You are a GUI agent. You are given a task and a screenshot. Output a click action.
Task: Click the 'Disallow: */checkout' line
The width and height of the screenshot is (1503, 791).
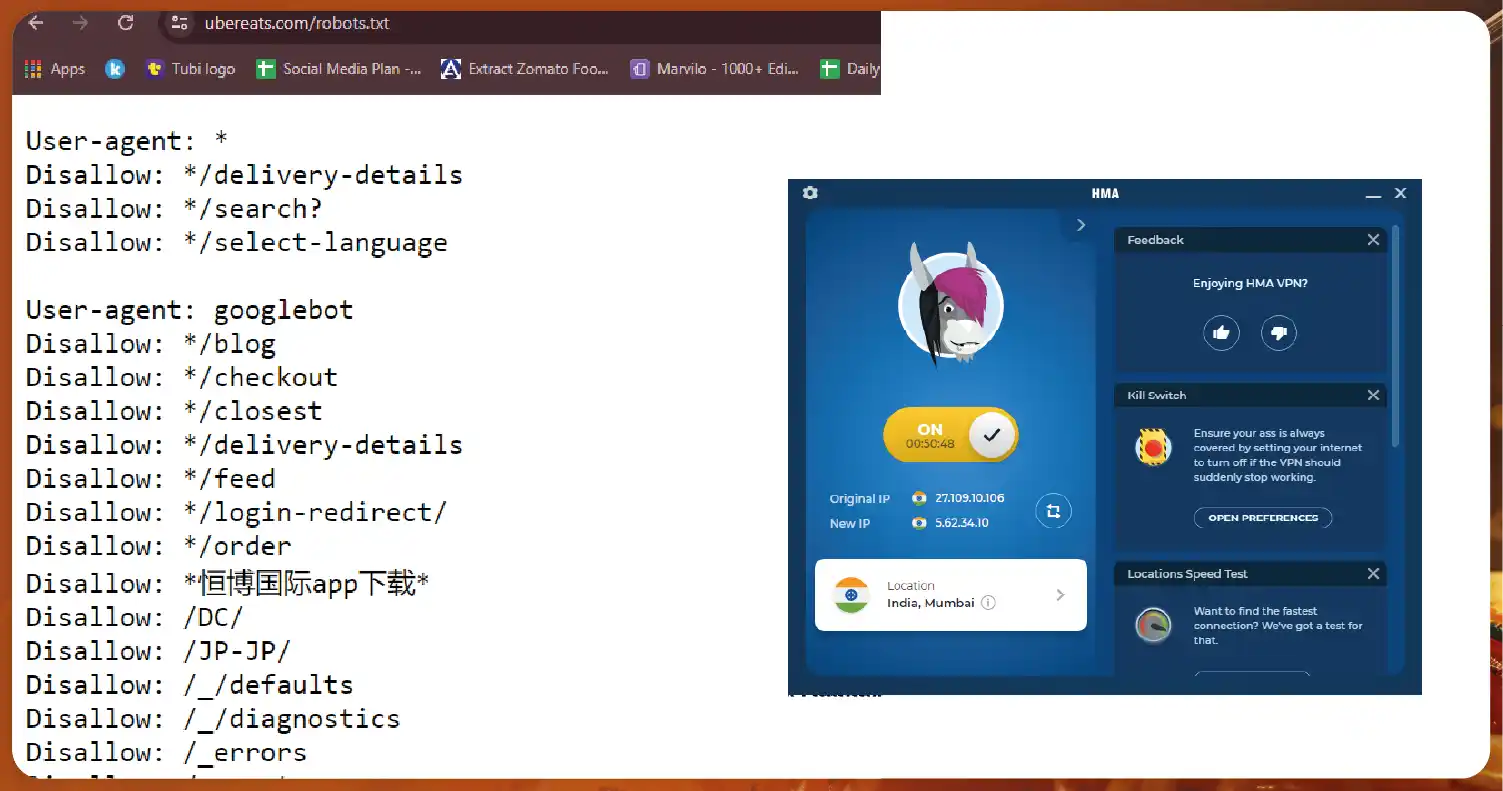click(182, 377)
